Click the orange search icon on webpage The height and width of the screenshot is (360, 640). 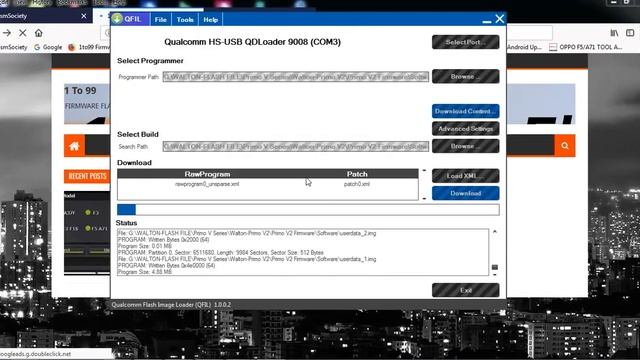tap(565, 146)
